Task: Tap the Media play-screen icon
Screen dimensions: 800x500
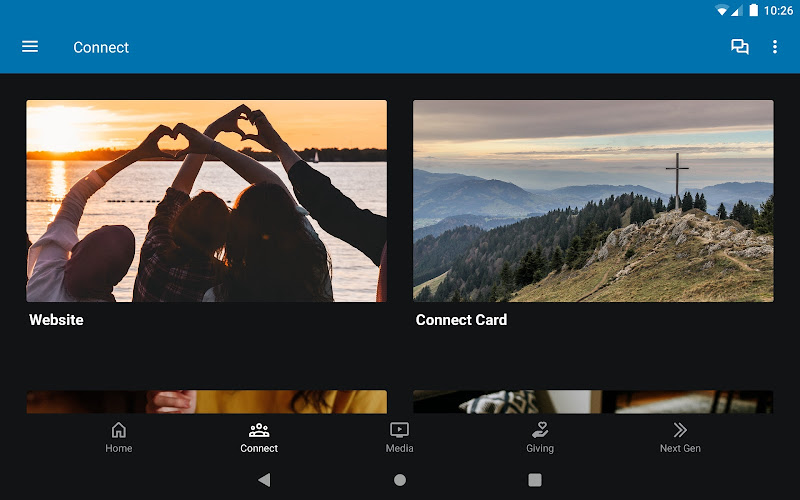Action: click(x=399, y=430)
